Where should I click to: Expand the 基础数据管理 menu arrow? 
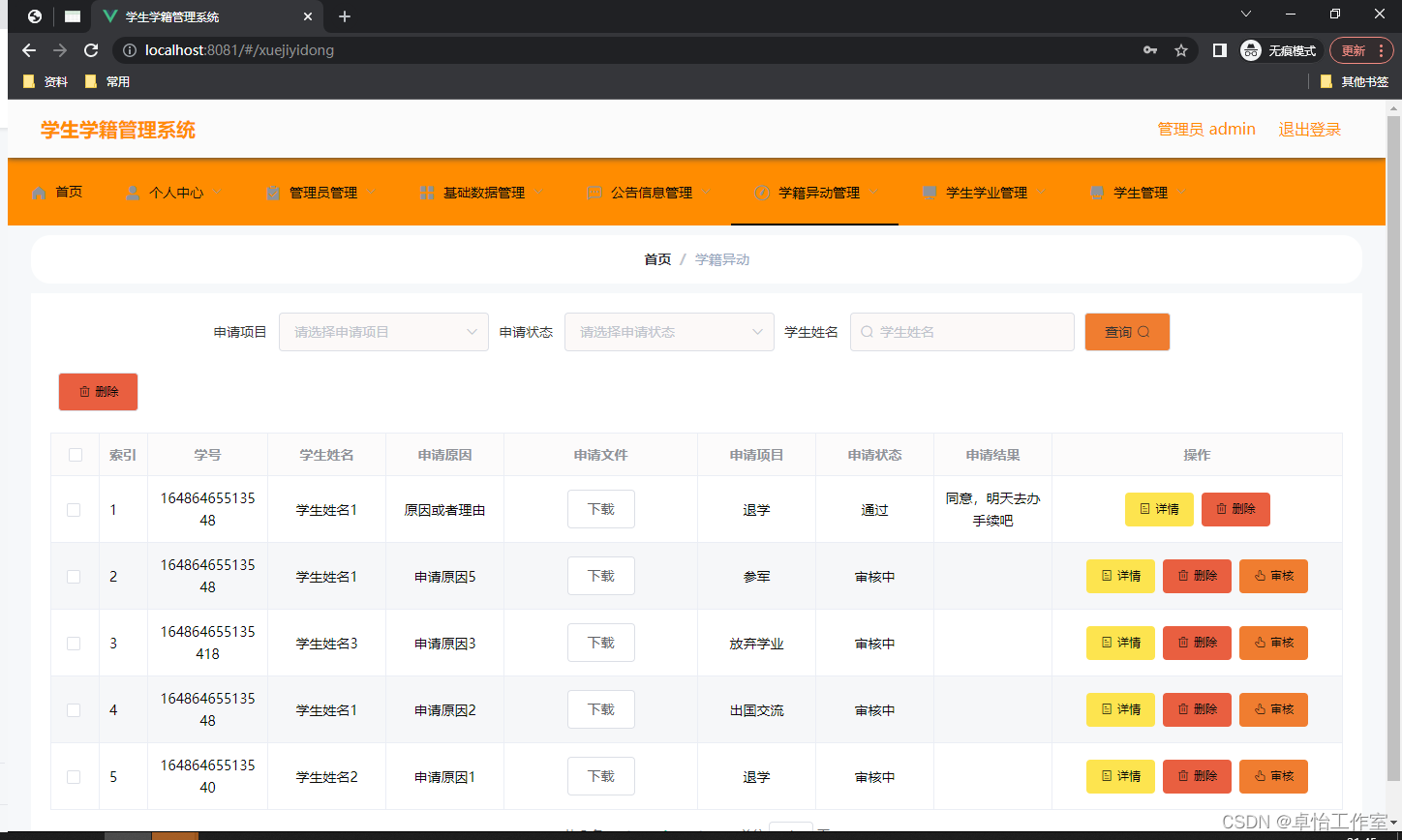(x=539, y=192)
